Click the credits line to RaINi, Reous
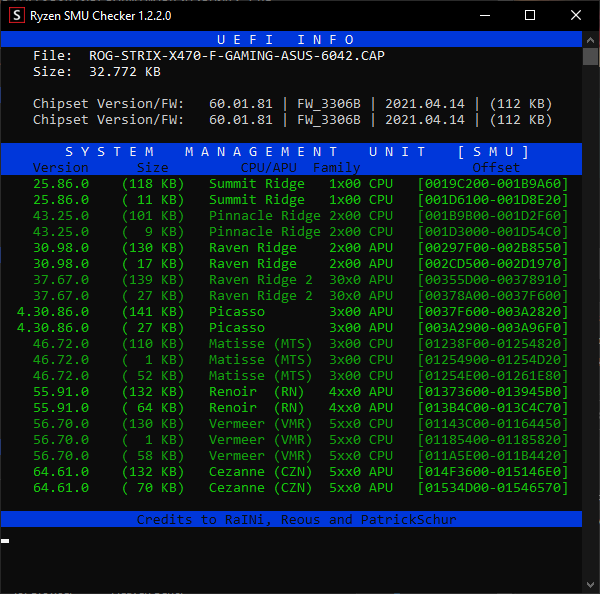The width and height of the screenshot is (600, 594). tap(297, 520)
